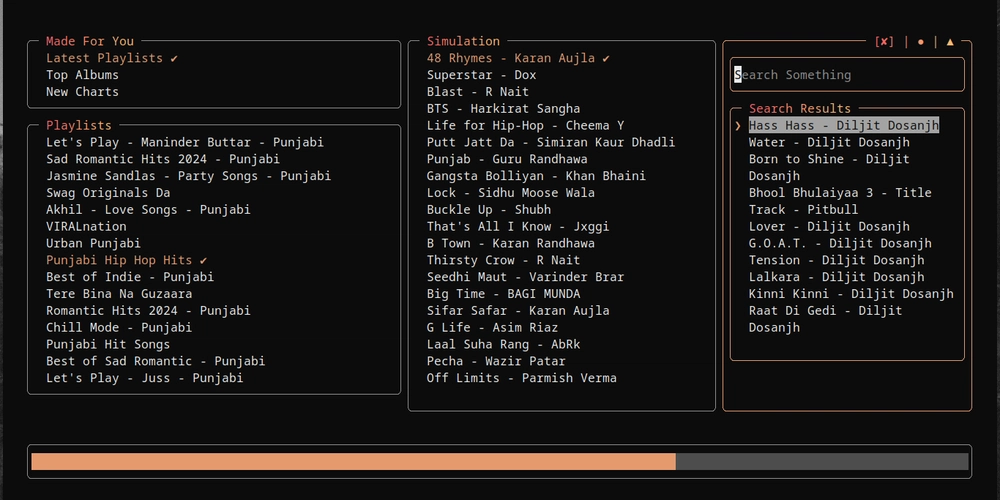Select Pecha - Wazir Patar
1000x500 pixels.
click(496, 361)
